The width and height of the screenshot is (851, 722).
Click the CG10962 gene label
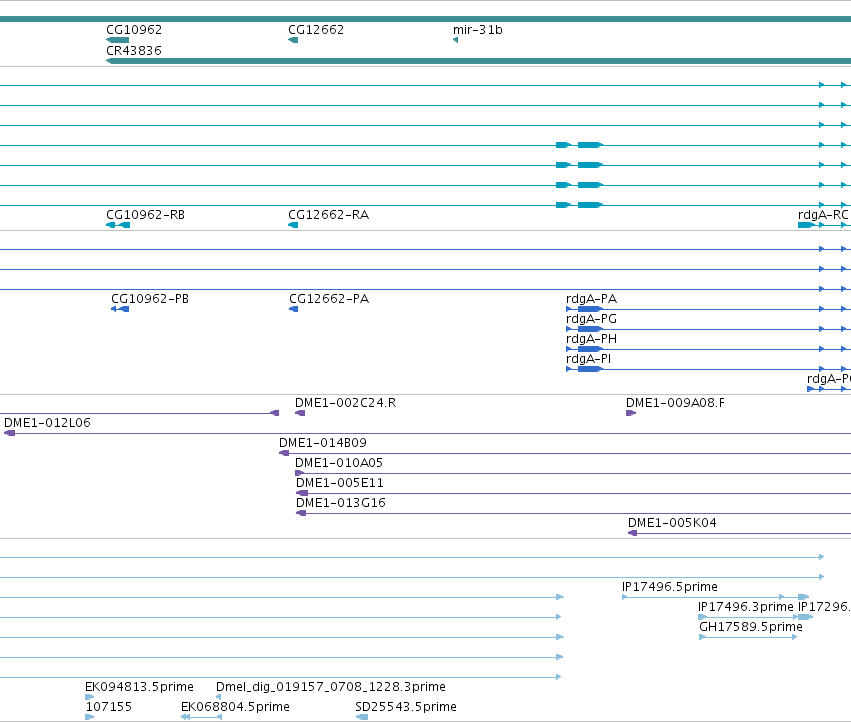click(x=134, y=30)
